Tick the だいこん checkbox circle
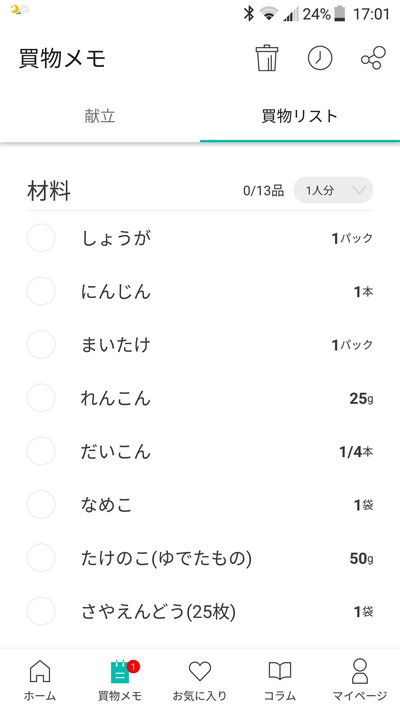This screenshot has width=400, height=711. [41, 451]
